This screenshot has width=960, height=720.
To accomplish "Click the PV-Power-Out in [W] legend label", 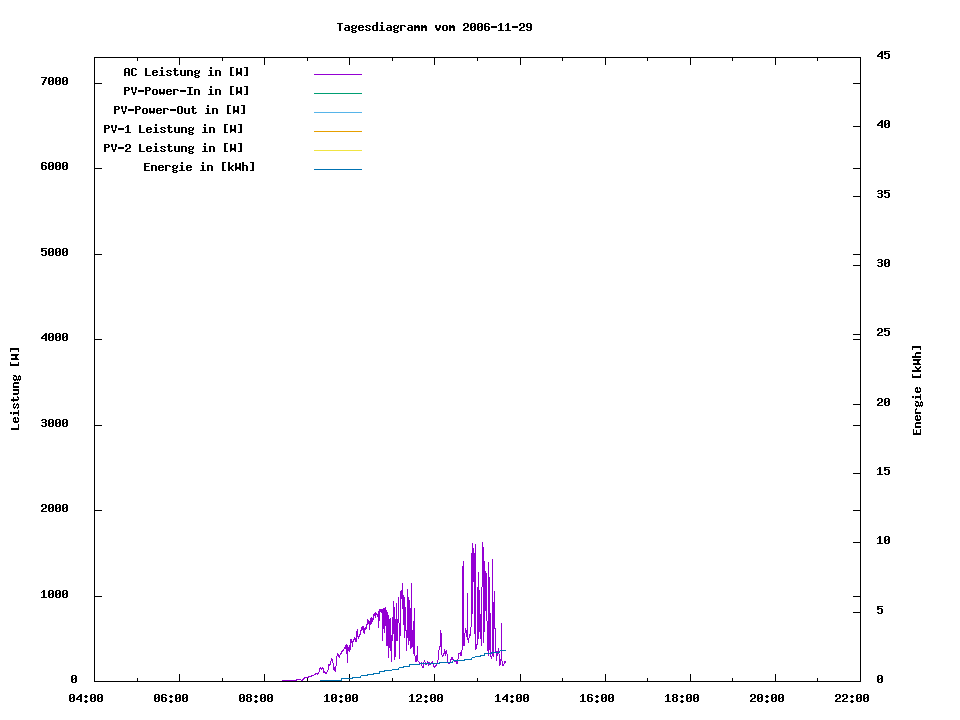I will [x=180, y=110].
